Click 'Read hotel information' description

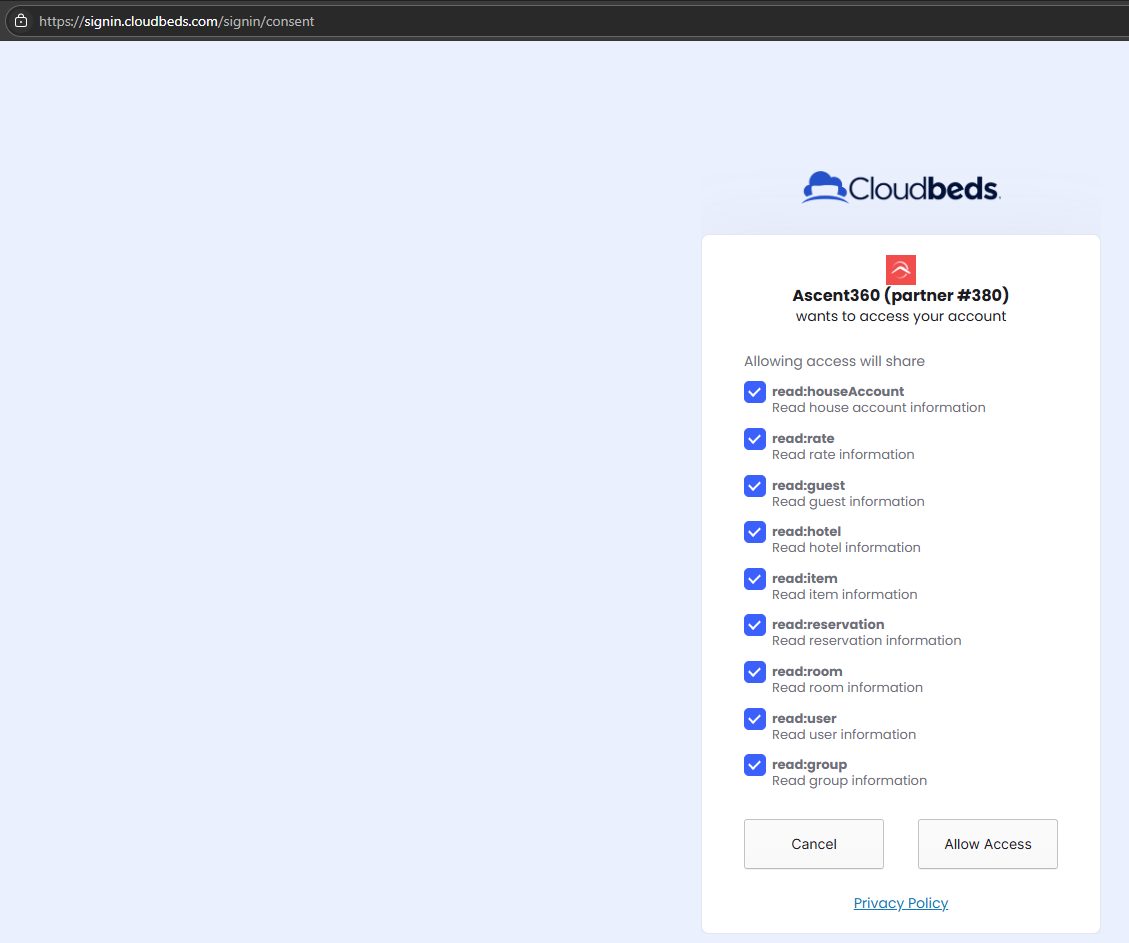(846, 547)
